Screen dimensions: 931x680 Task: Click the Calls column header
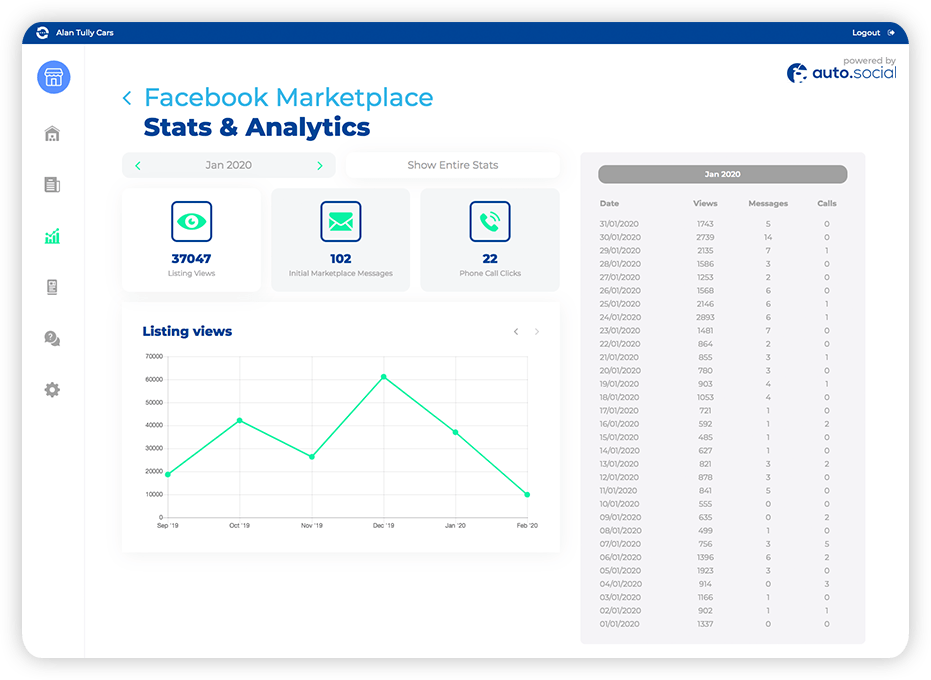826,203
